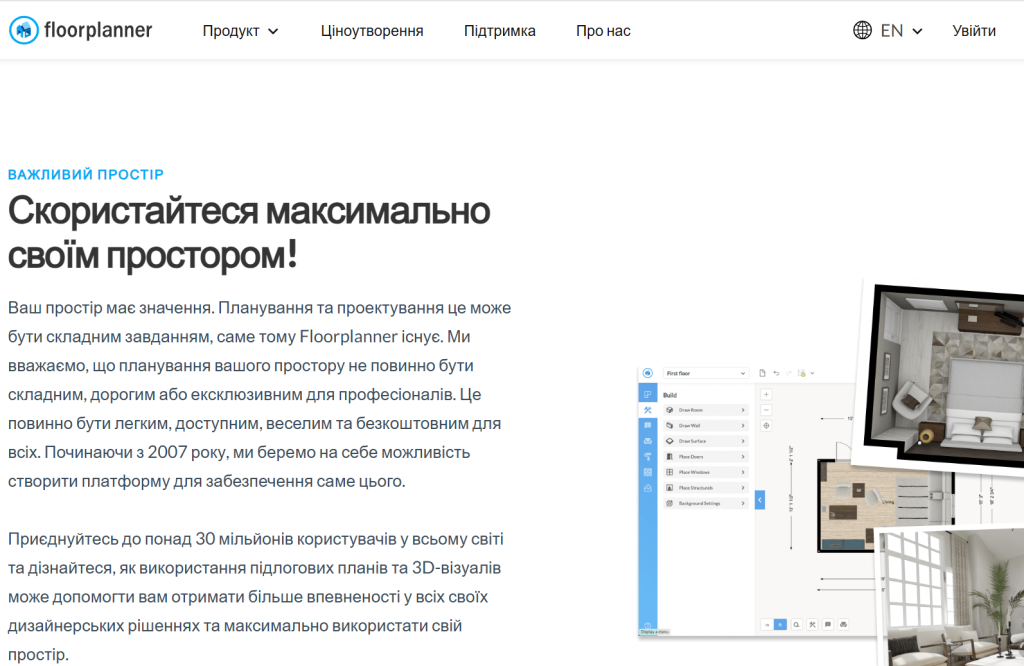Click the redo arrow in editor preview

[788, 373]
